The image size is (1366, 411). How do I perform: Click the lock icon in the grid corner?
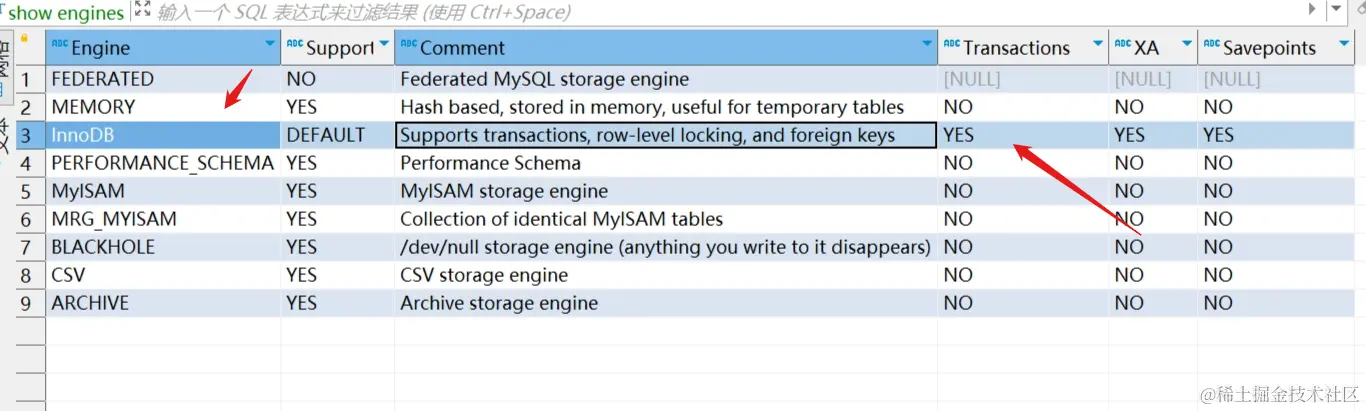point(24,39)
